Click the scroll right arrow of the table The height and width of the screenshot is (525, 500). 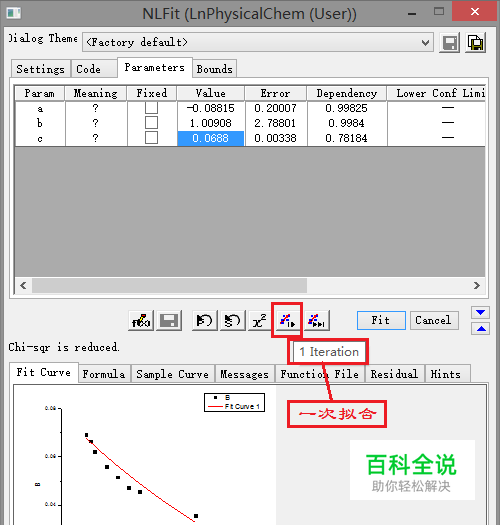(x=477, y=286)
